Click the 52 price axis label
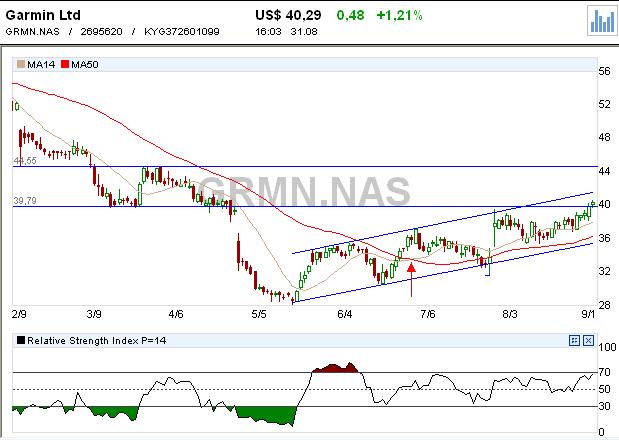 pyautogui.click(x=604, y=104)
